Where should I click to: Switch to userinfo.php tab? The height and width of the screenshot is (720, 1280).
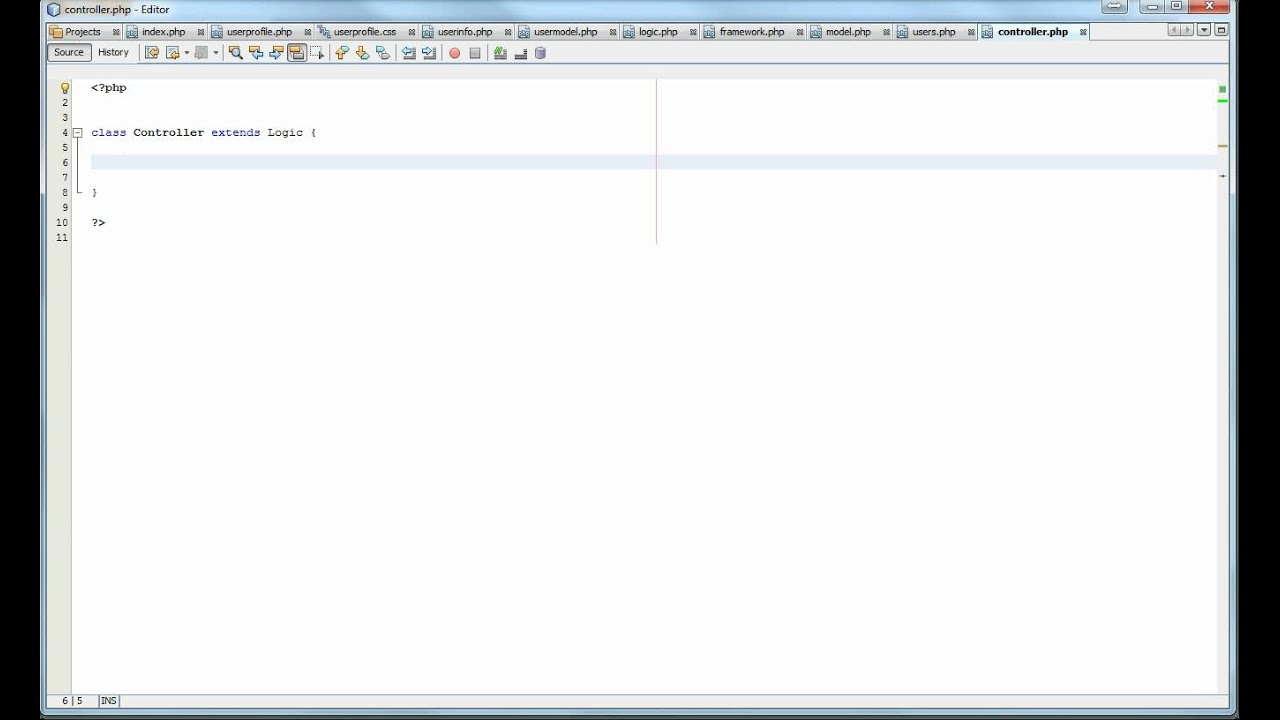(x=465, y=31)
